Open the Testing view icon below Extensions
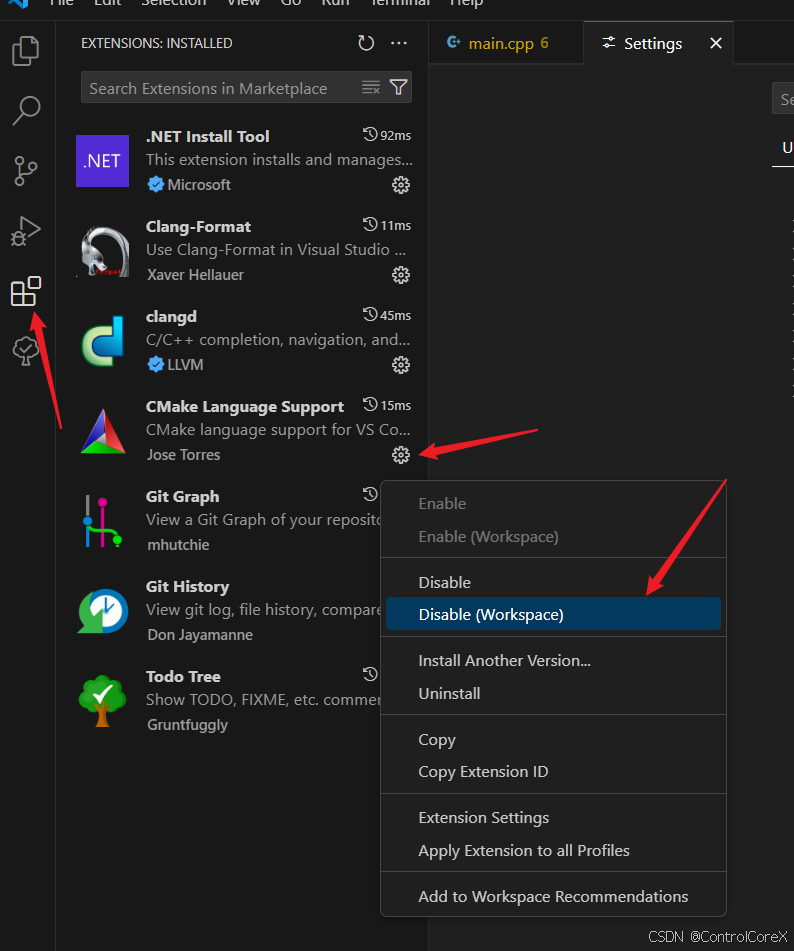Image resolution: width=794 pixels, height=951 pixels. click(25, 351)
